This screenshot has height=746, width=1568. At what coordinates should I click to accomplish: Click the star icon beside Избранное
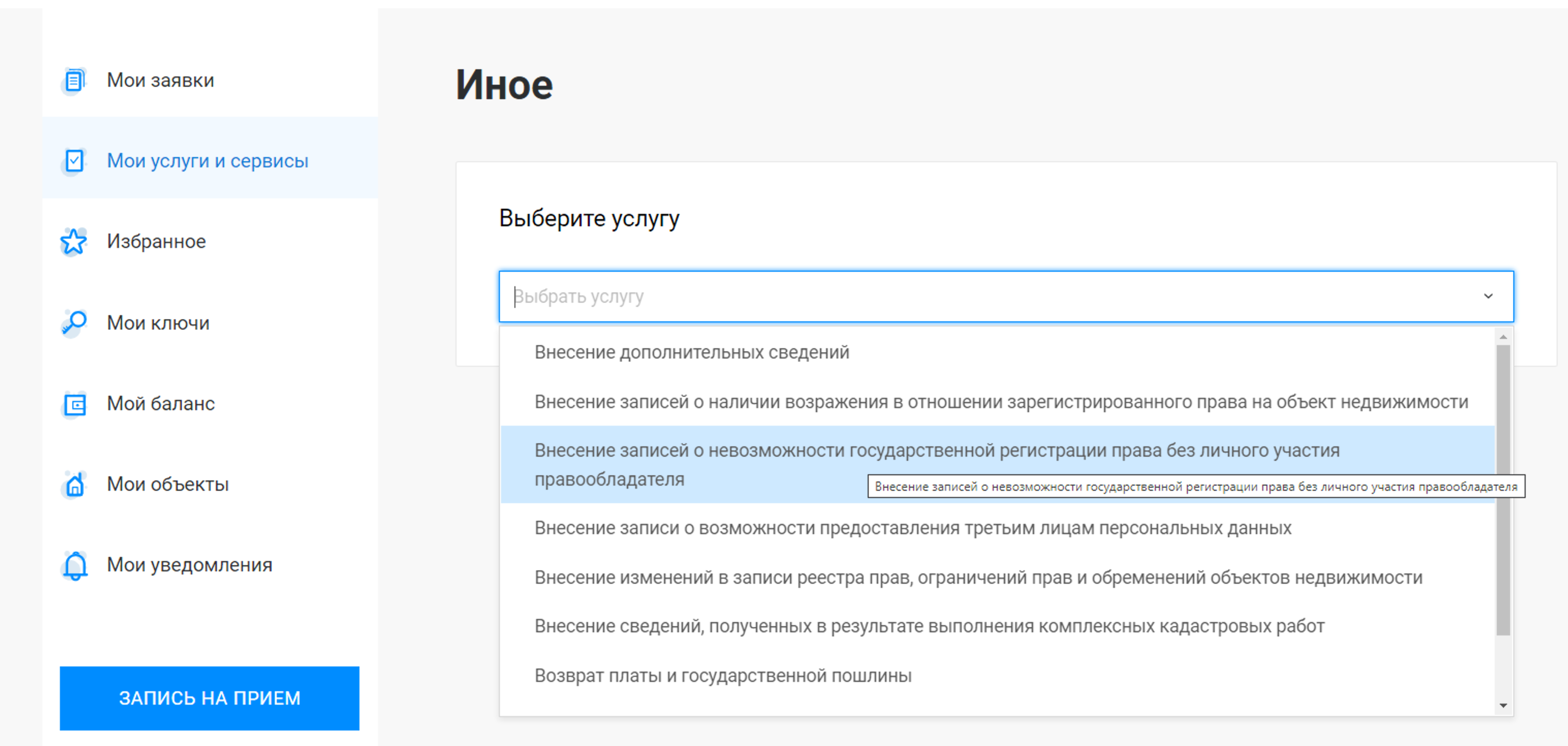pos(74,242)
